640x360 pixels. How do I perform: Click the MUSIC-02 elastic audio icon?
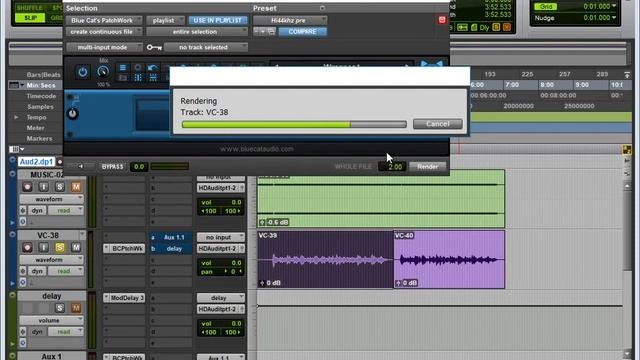(x=23, y=221)
